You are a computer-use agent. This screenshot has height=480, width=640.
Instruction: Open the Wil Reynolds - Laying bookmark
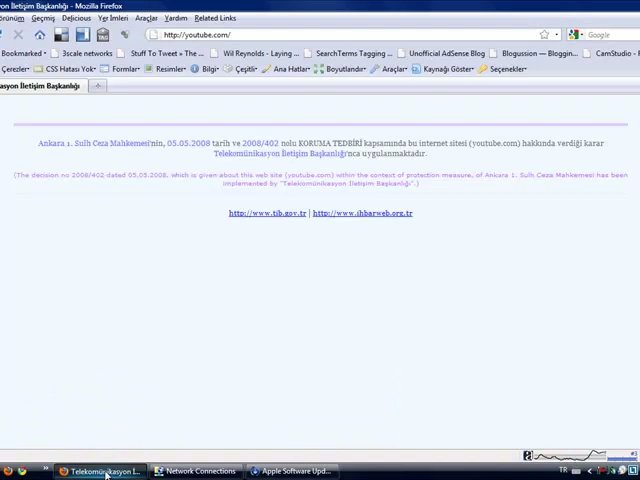(x=256, y=53)
